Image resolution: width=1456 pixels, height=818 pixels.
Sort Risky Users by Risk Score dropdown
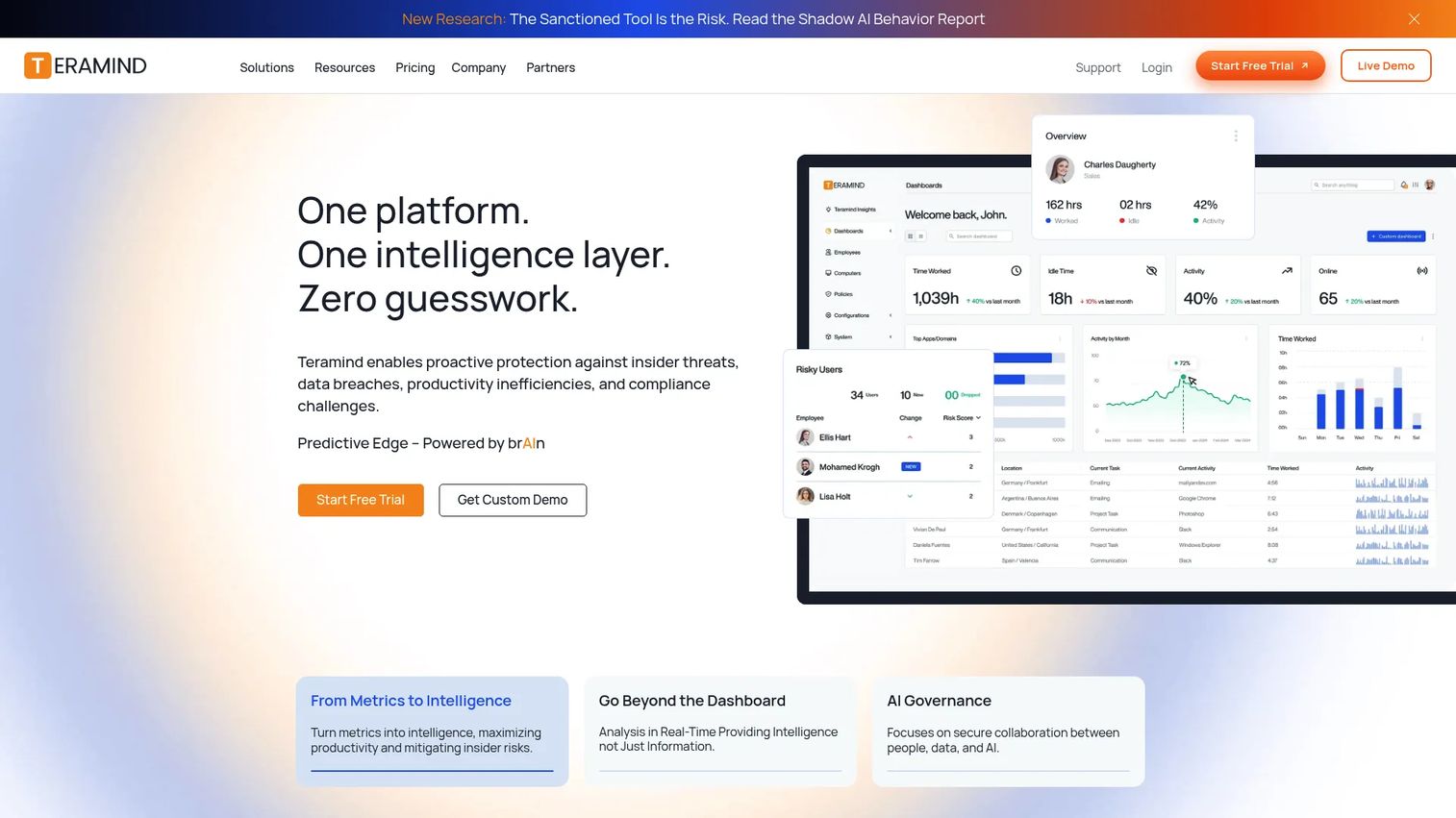962,418
